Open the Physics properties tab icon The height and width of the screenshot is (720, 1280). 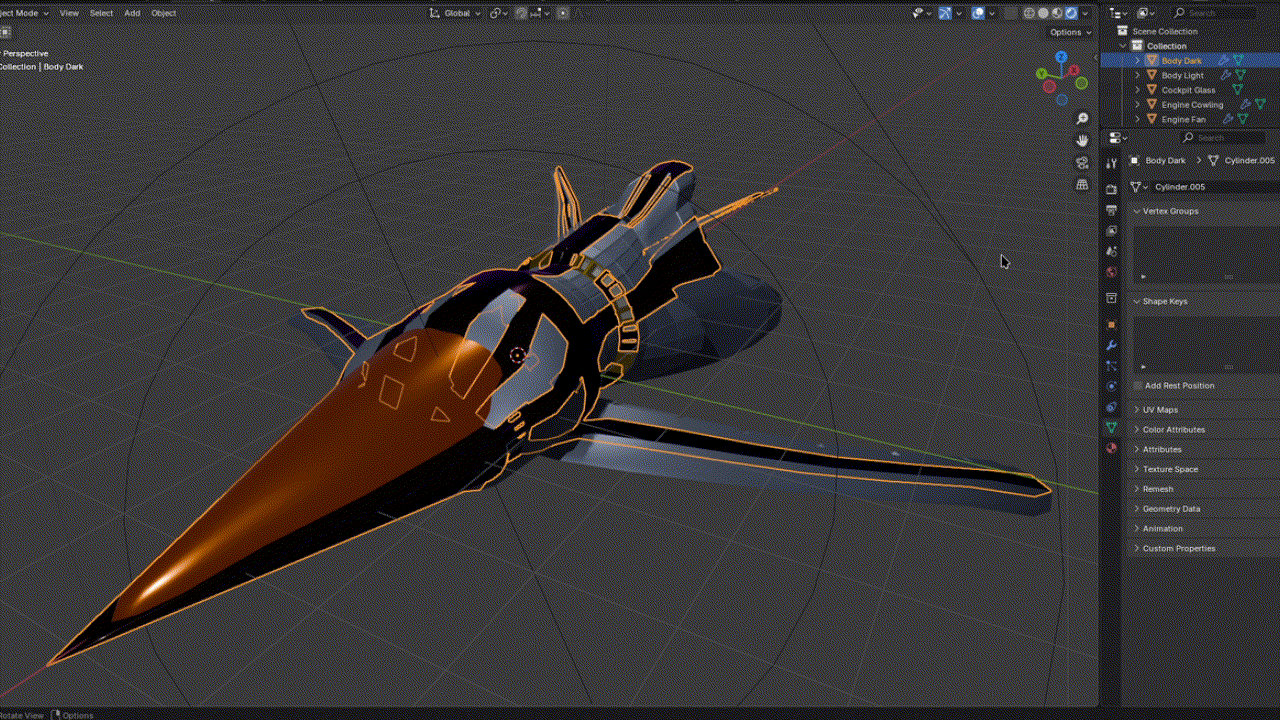[x=1111, y=386]
